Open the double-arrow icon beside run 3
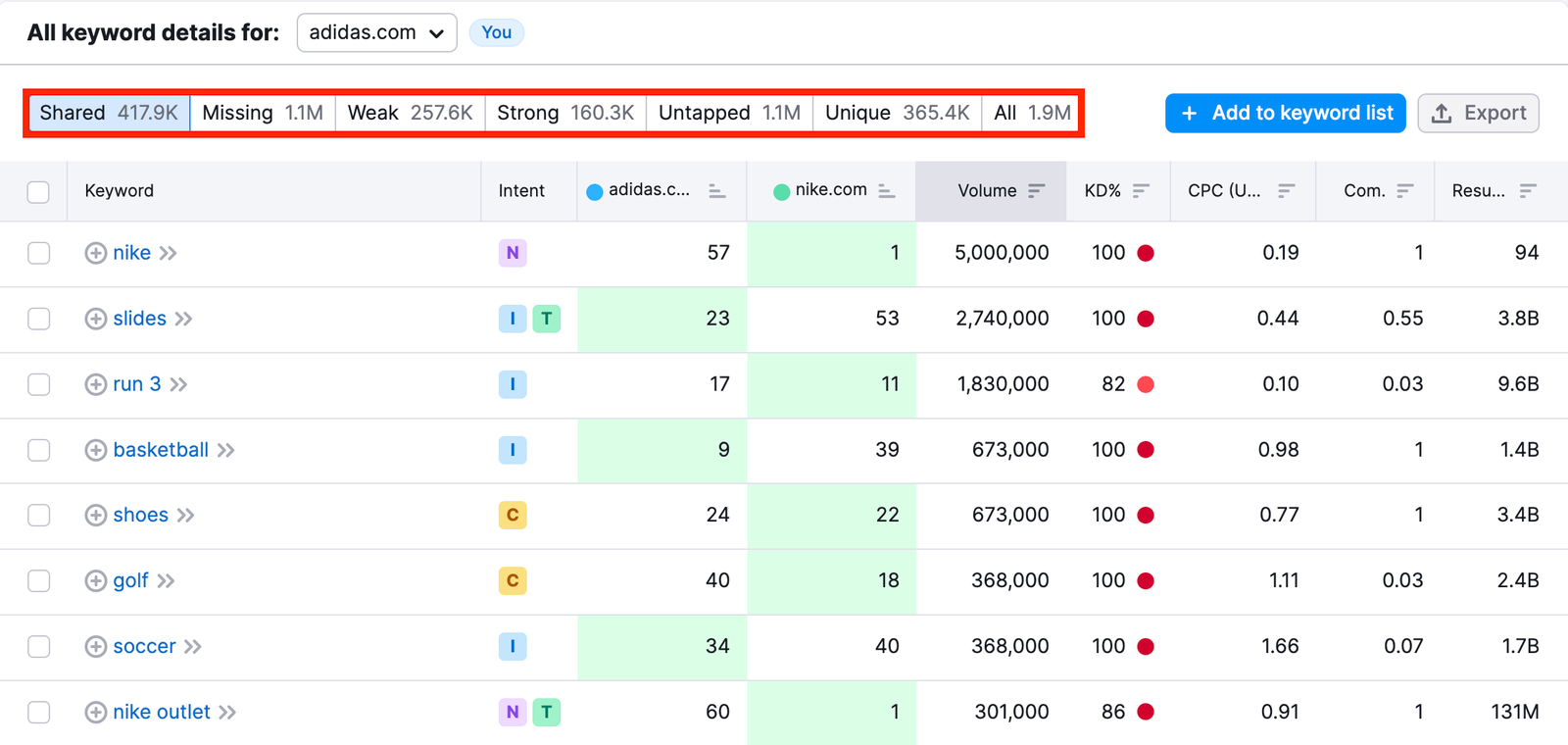 [x=178, y=384]
